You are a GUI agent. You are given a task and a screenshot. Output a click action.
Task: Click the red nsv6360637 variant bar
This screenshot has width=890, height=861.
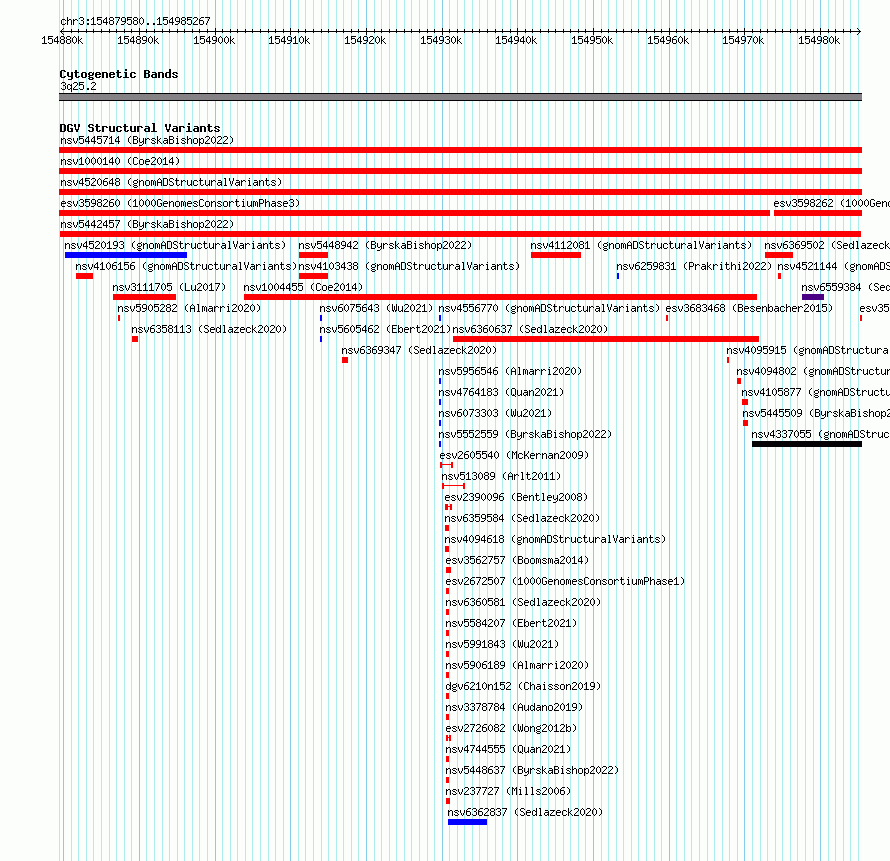[606, 339]
